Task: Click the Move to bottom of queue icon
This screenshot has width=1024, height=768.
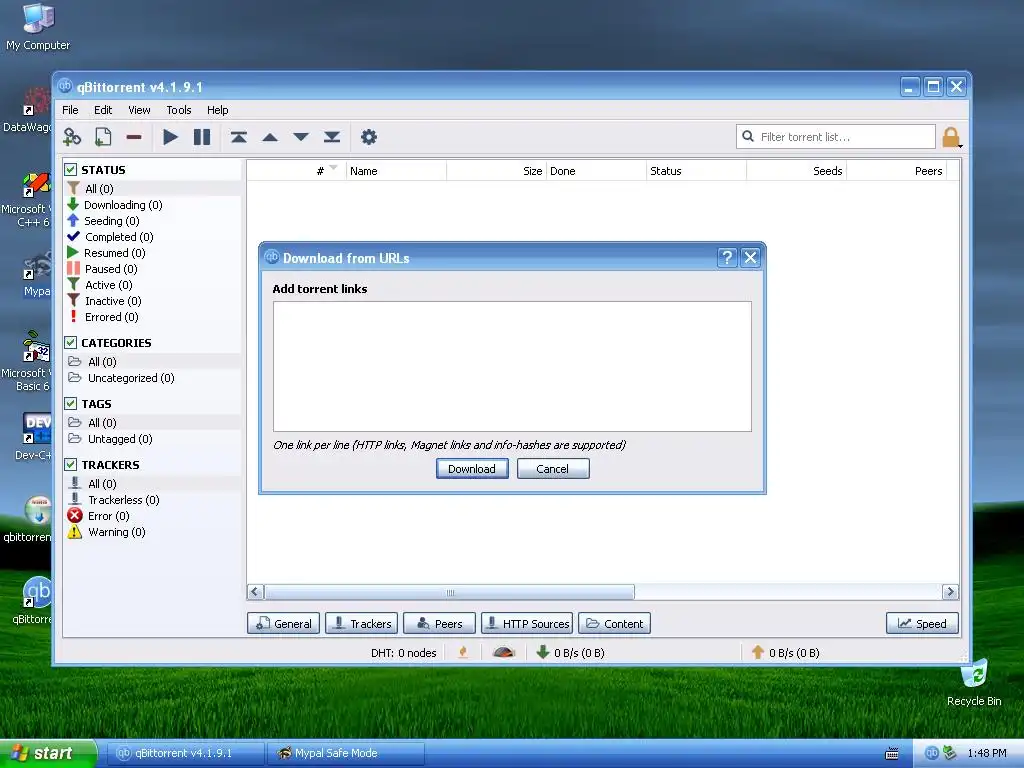Action: (332, 137)
